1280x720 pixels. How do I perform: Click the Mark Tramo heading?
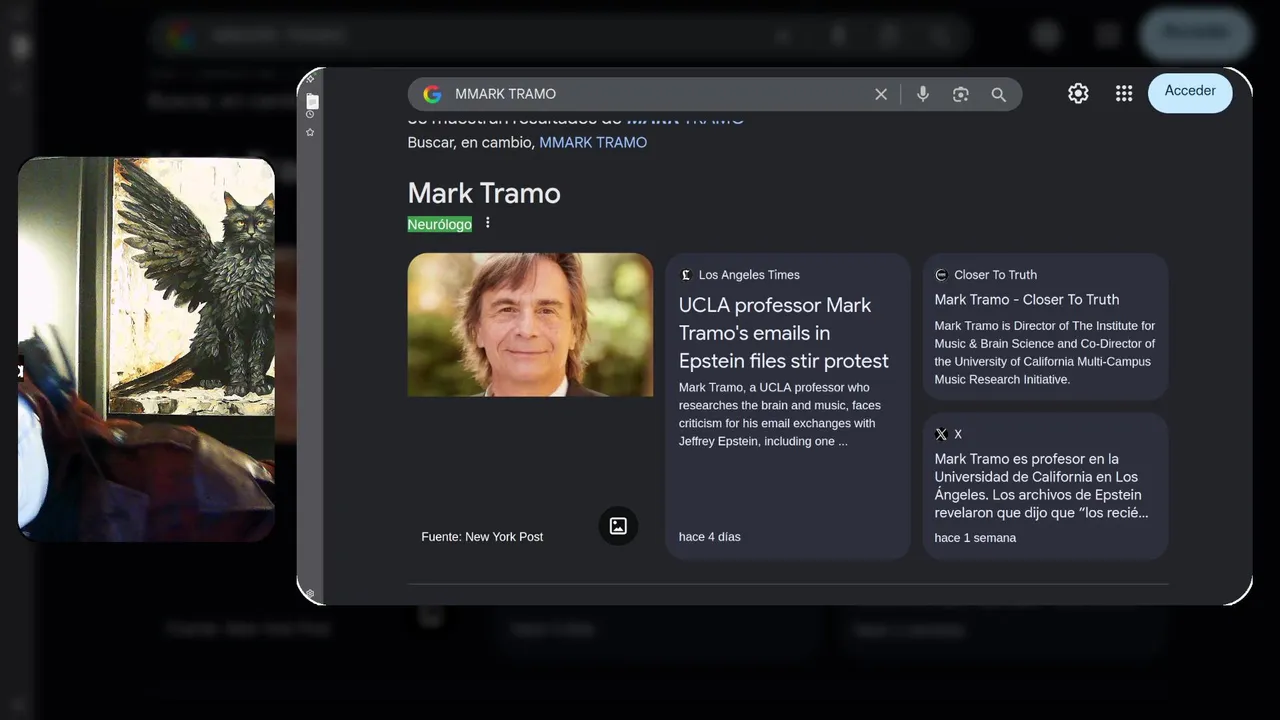click(x=484, y=193)
